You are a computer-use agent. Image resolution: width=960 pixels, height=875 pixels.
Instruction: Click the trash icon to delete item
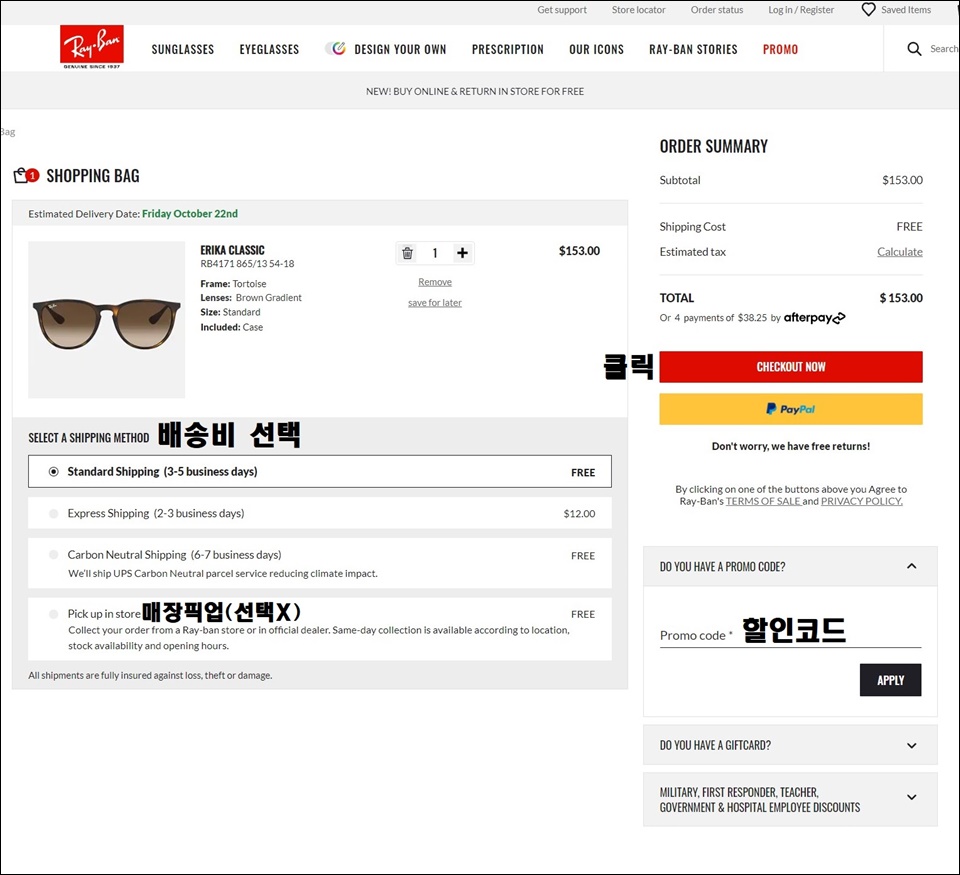pyautogui.click(x=407, y=253)
